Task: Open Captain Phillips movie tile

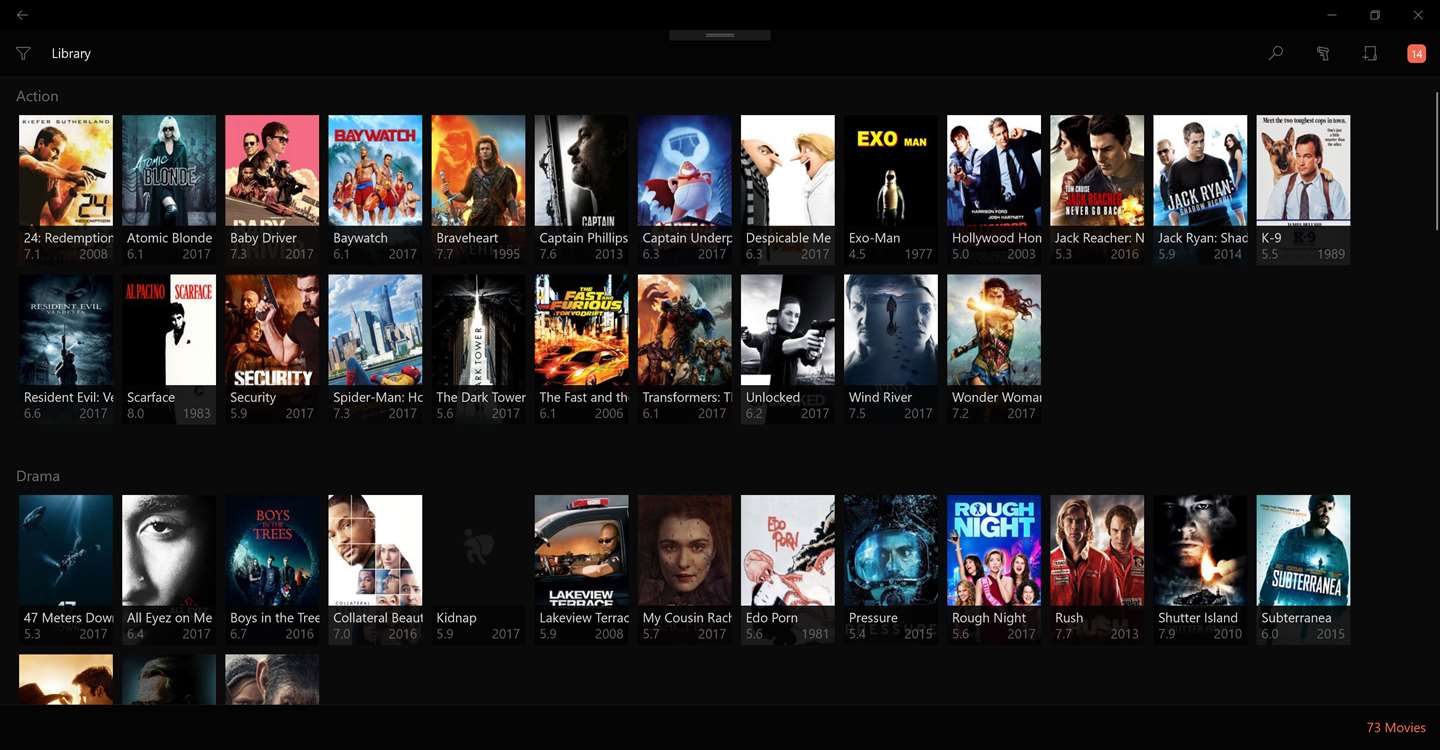Action: 581,190
